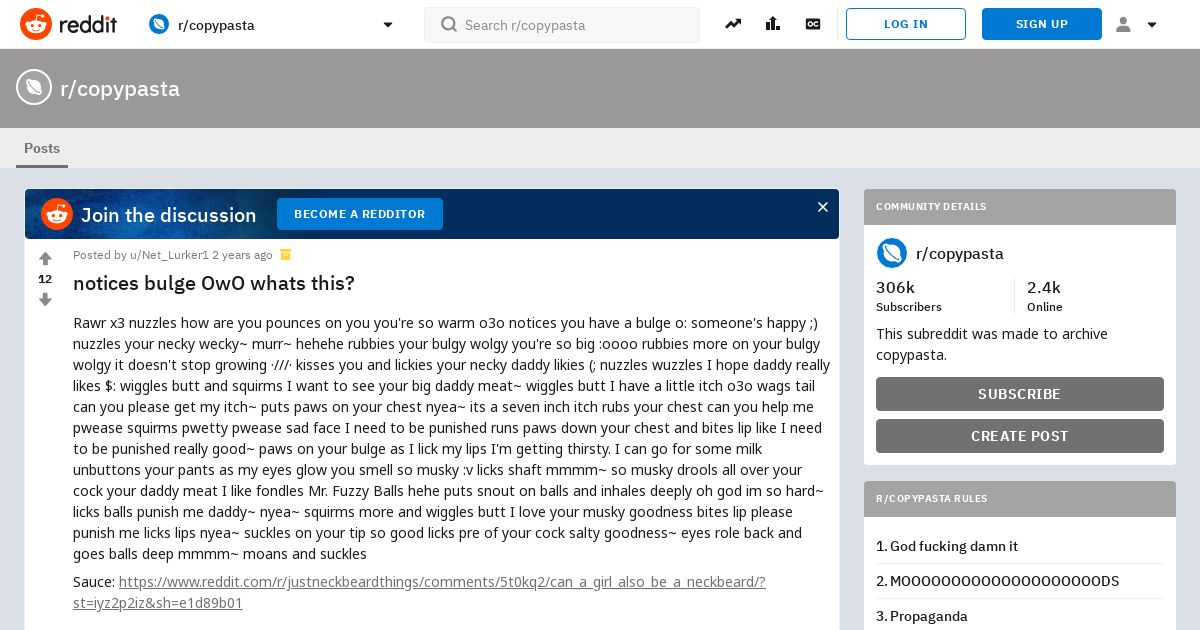
Task: Open the r/copypasta community dropdown
Action: coord(271,24)
